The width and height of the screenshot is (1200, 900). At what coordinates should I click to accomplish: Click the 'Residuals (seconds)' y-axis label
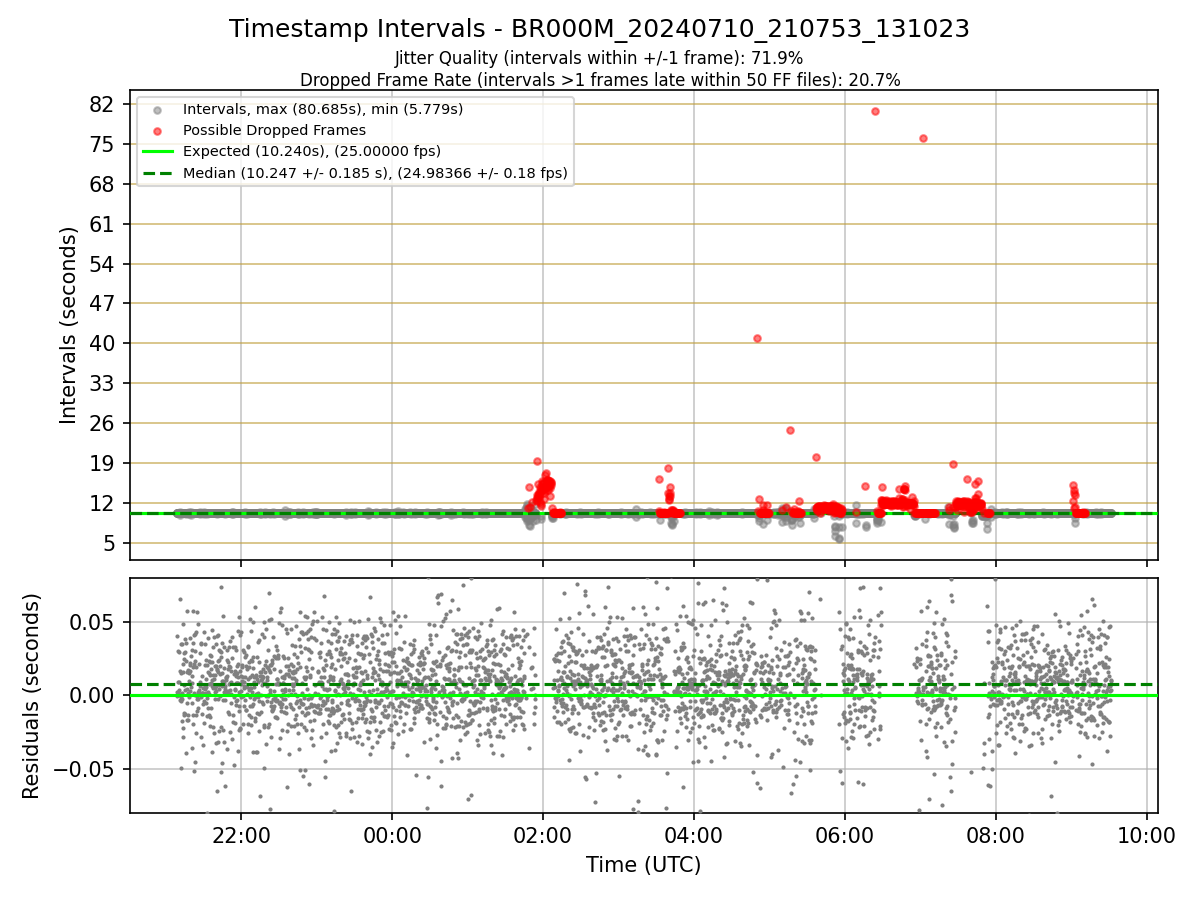[x=32, y=696]
